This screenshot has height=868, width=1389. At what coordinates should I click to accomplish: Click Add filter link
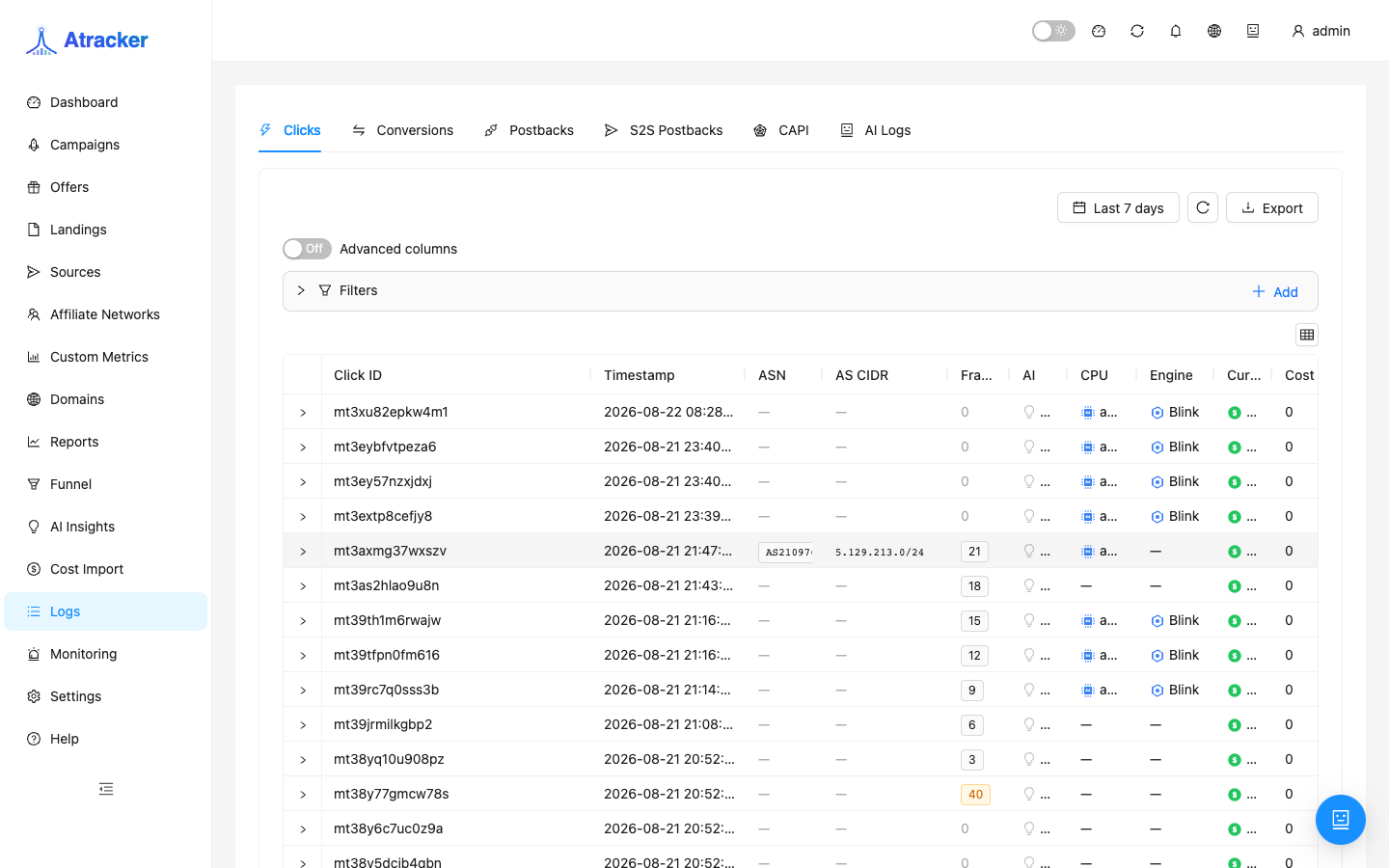1274,292
